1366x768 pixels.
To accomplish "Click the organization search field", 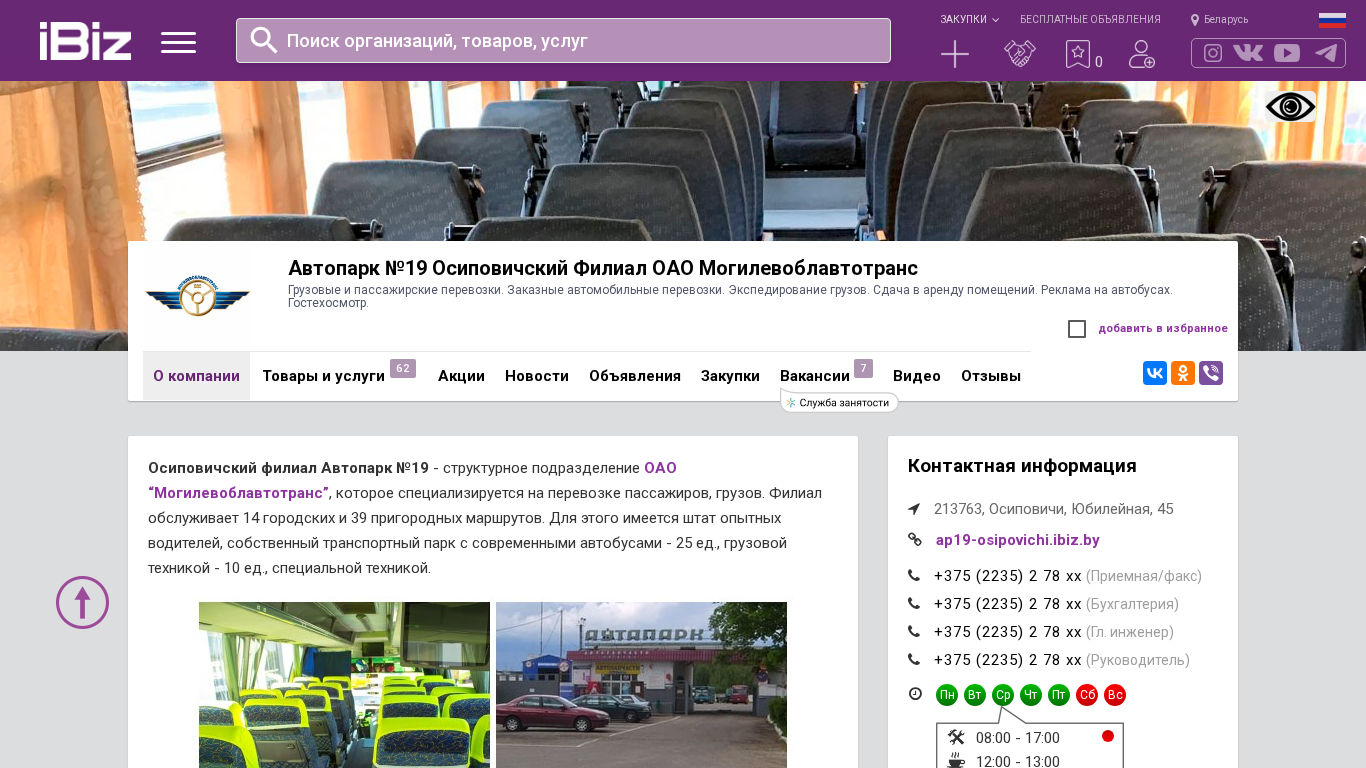I will pos(563,40).
